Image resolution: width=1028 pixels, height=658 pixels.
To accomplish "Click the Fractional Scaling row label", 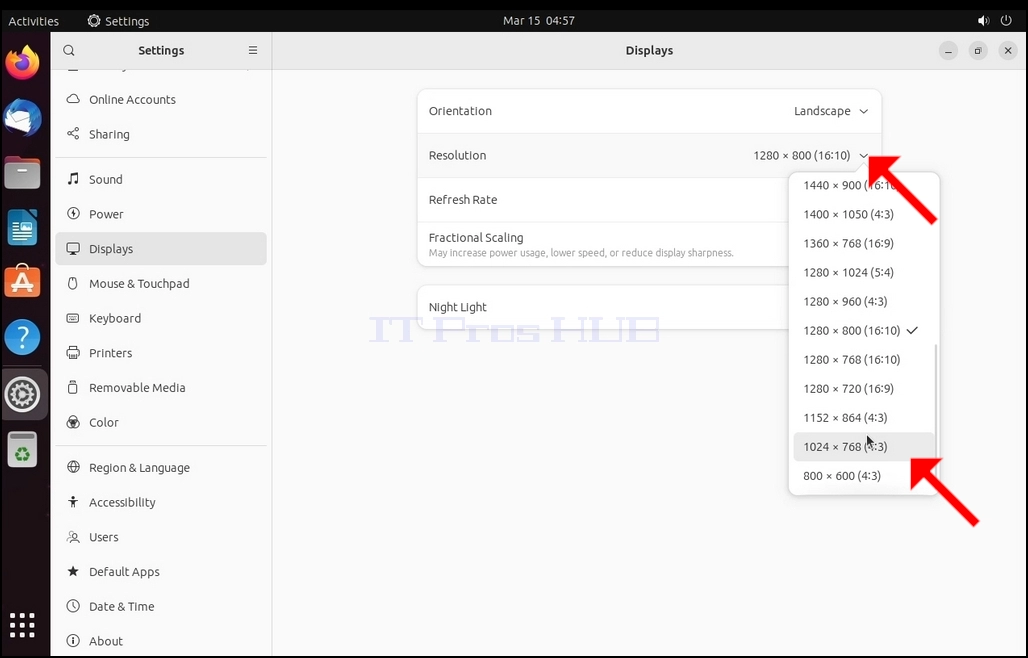I will 476,237.
